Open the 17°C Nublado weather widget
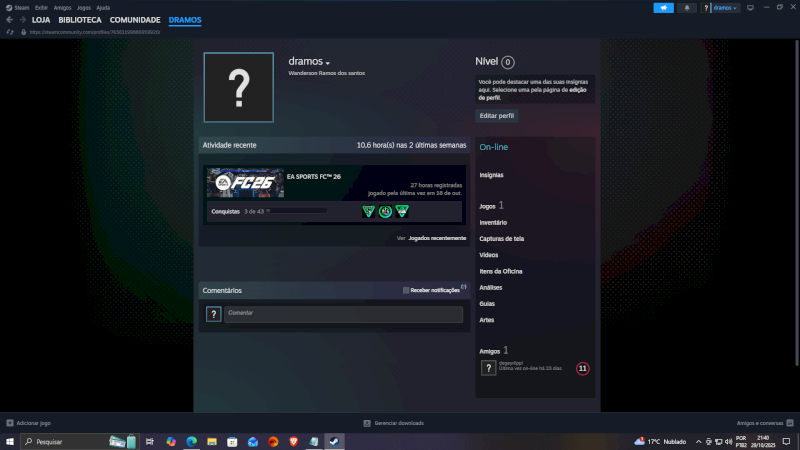 [660, 441]
